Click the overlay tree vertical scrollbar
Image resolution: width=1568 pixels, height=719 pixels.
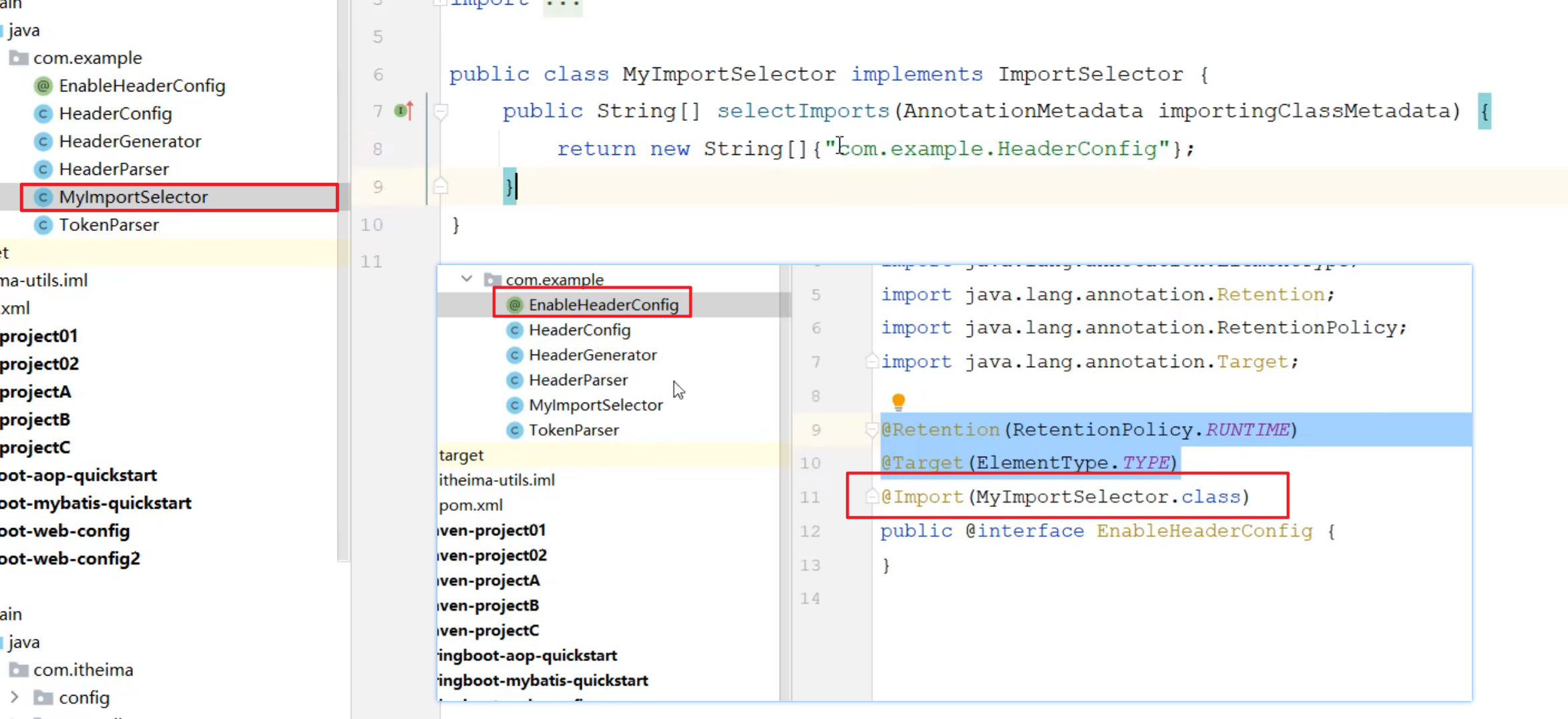click(x=785, y=484)
